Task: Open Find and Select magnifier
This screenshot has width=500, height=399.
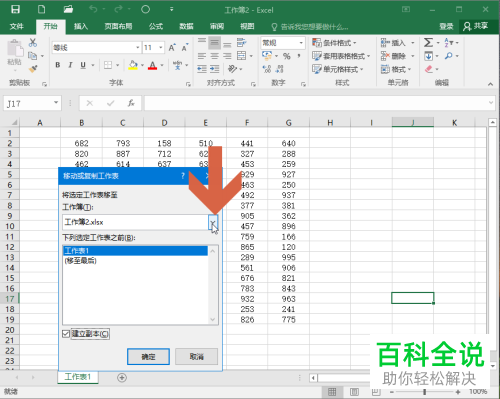Action: (449, 56)
